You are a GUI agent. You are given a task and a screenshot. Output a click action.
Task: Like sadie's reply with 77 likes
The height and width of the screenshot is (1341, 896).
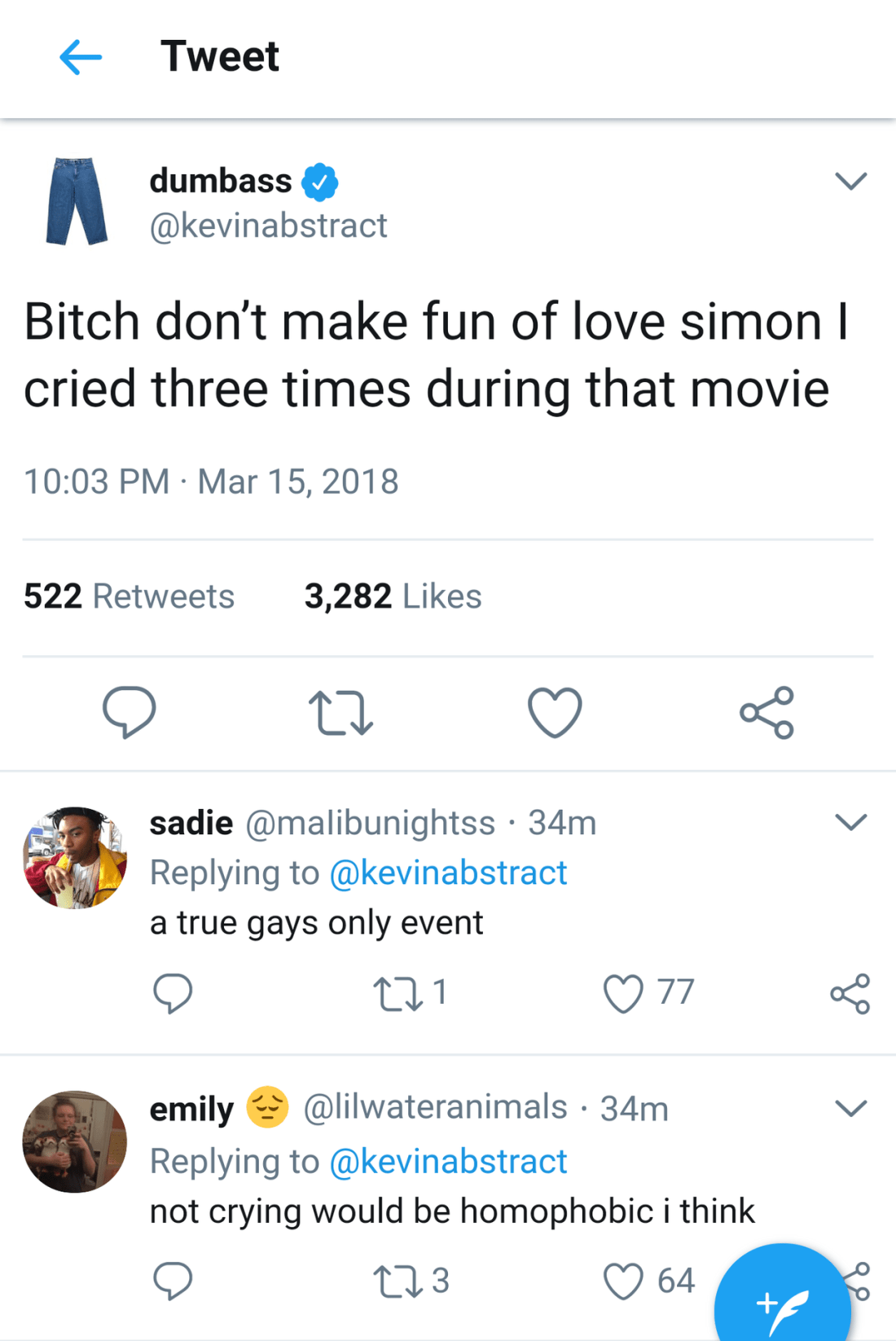[x=623, y=994]
